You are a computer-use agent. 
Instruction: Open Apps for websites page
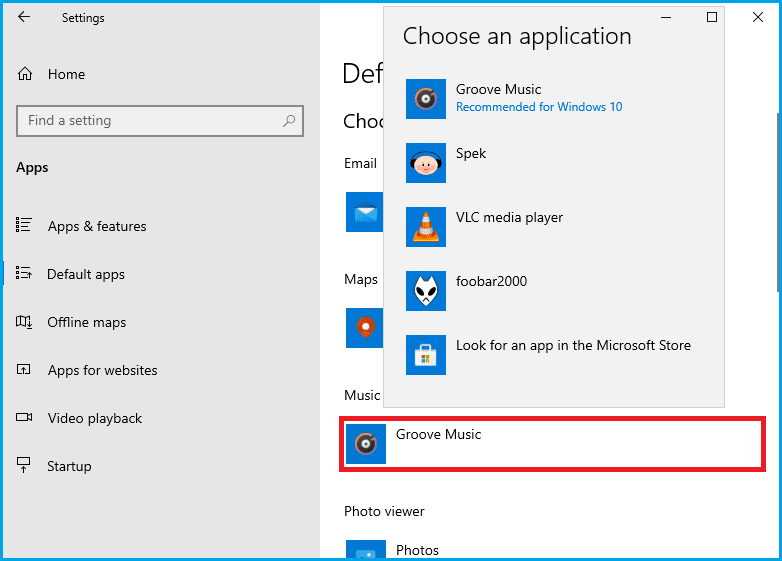click(102, 370)
